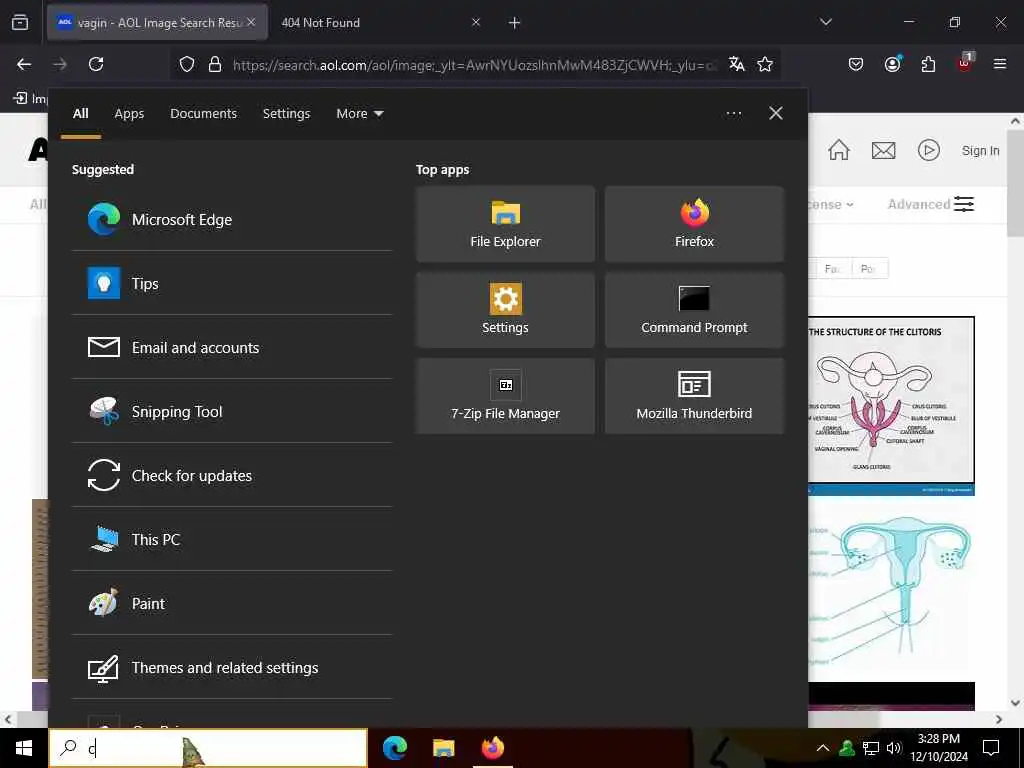The height and width of the screenshot is (768, 1024).
Task: Open blue uterus diagram thumbnail
Action: pyautogui.click(x=891, y=588)
